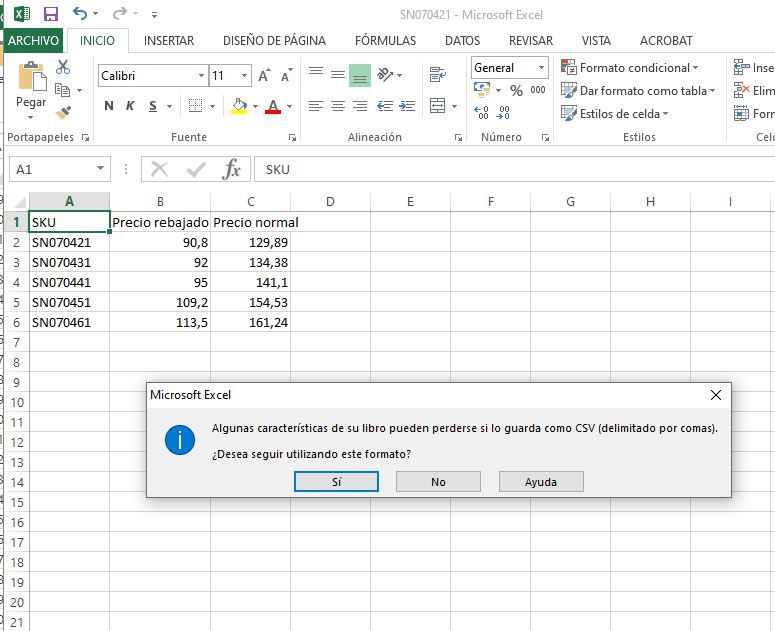Viewport: 775px width, 631px height.
Task: Toggle italic K formatting
Action: click(130, 106)
